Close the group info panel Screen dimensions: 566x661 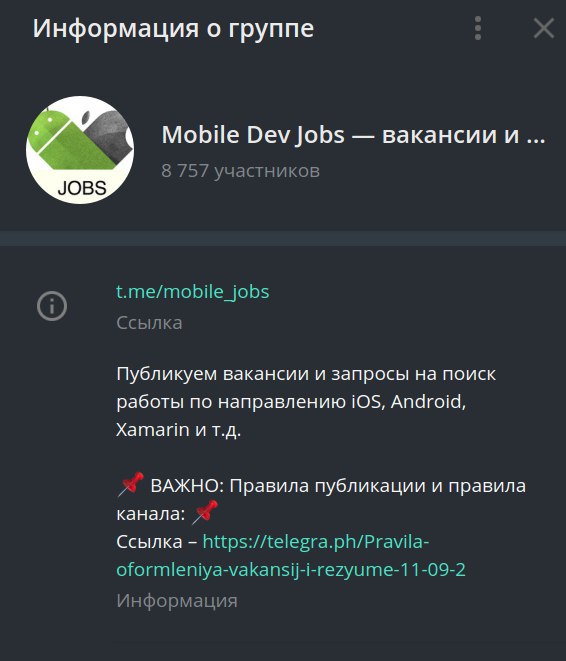(544, 28)
